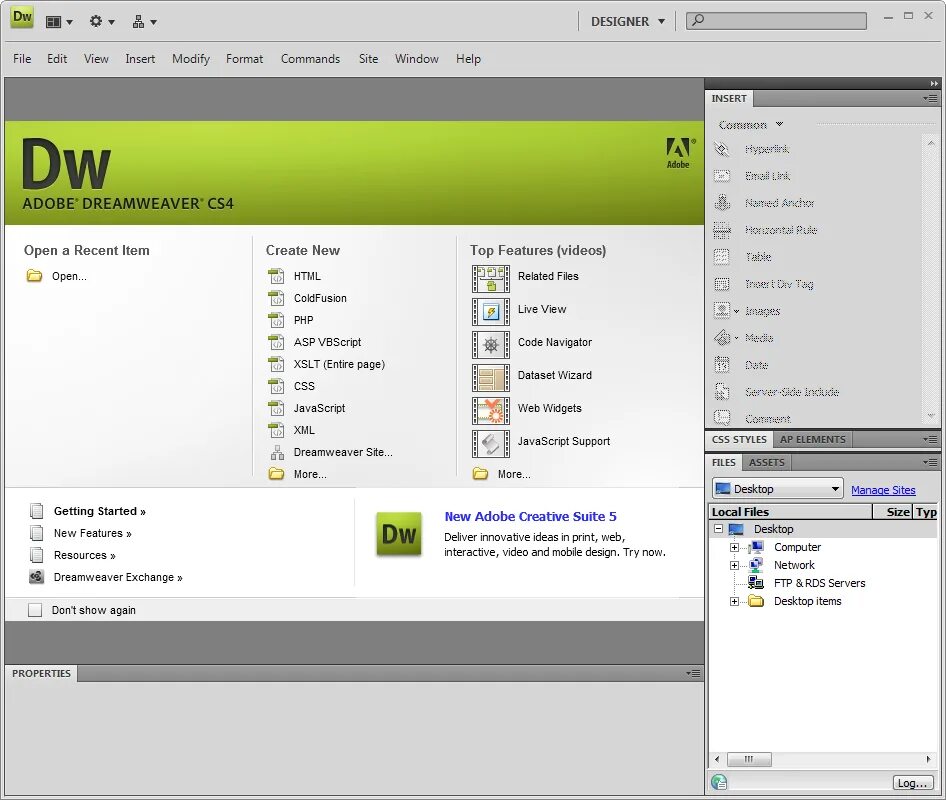Open the Desktop site dropdown in Files panel
This screenshot has height=800, width=946.
point(778,489)
